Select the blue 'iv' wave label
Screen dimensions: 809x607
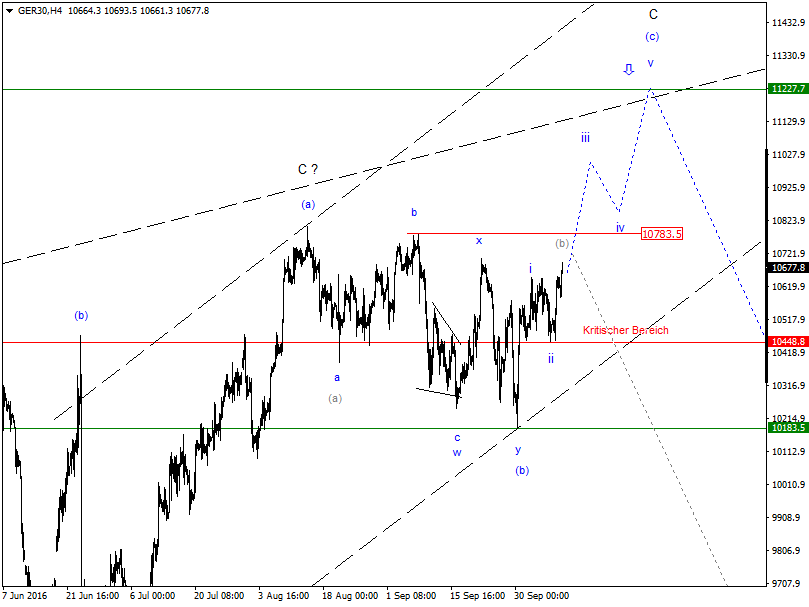pos(620,227)
